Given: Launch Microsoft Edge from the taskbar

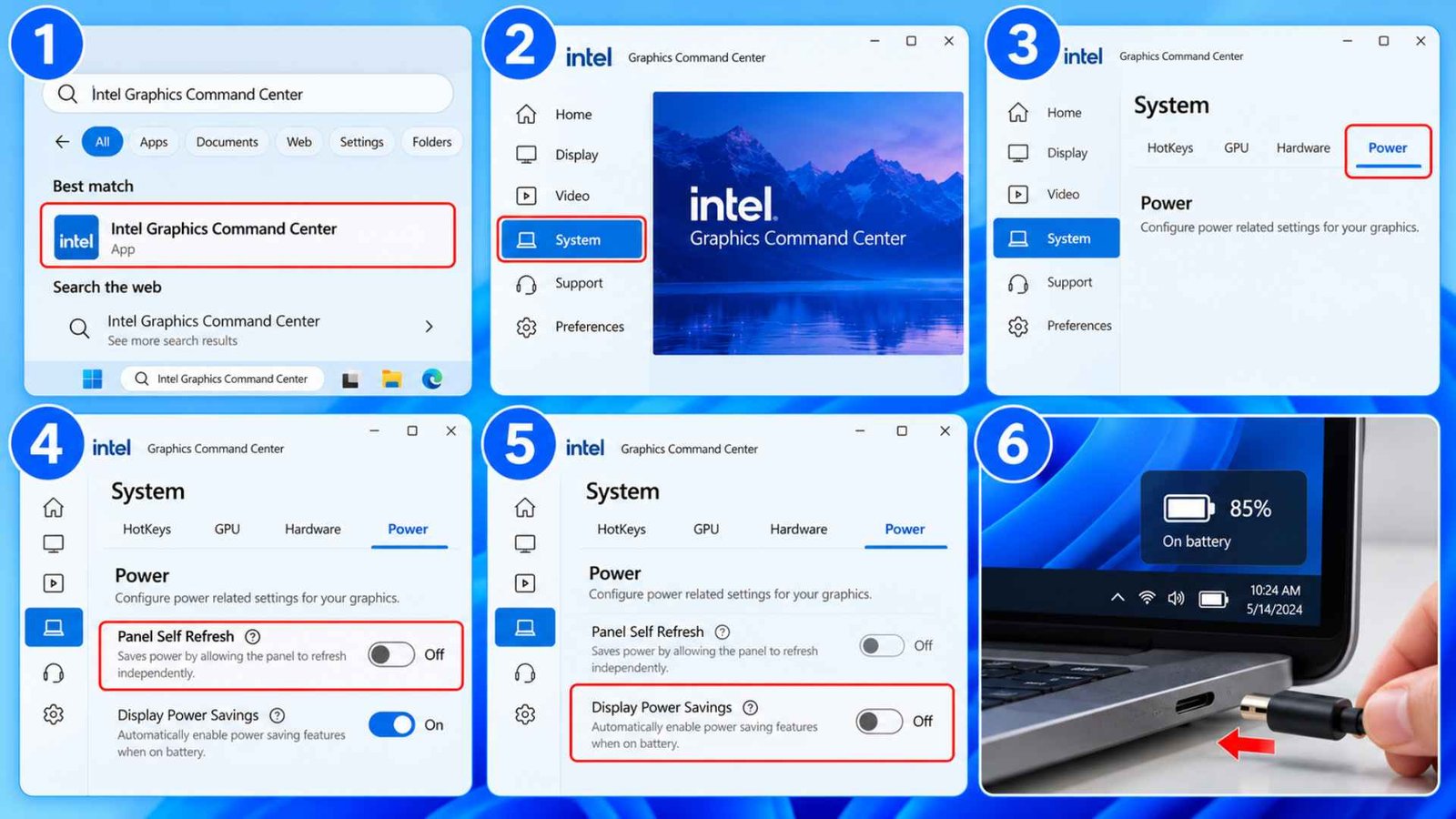Looking at the screenshot, I should pyautogui.click(x=432, y=379).
